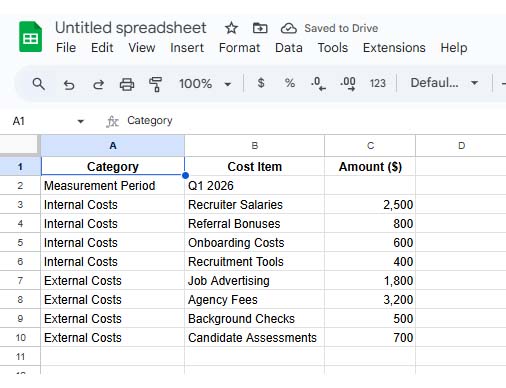506x388 pixels.
Task: Click the cloud Saved to Drive icon
Action: [289, 28]
